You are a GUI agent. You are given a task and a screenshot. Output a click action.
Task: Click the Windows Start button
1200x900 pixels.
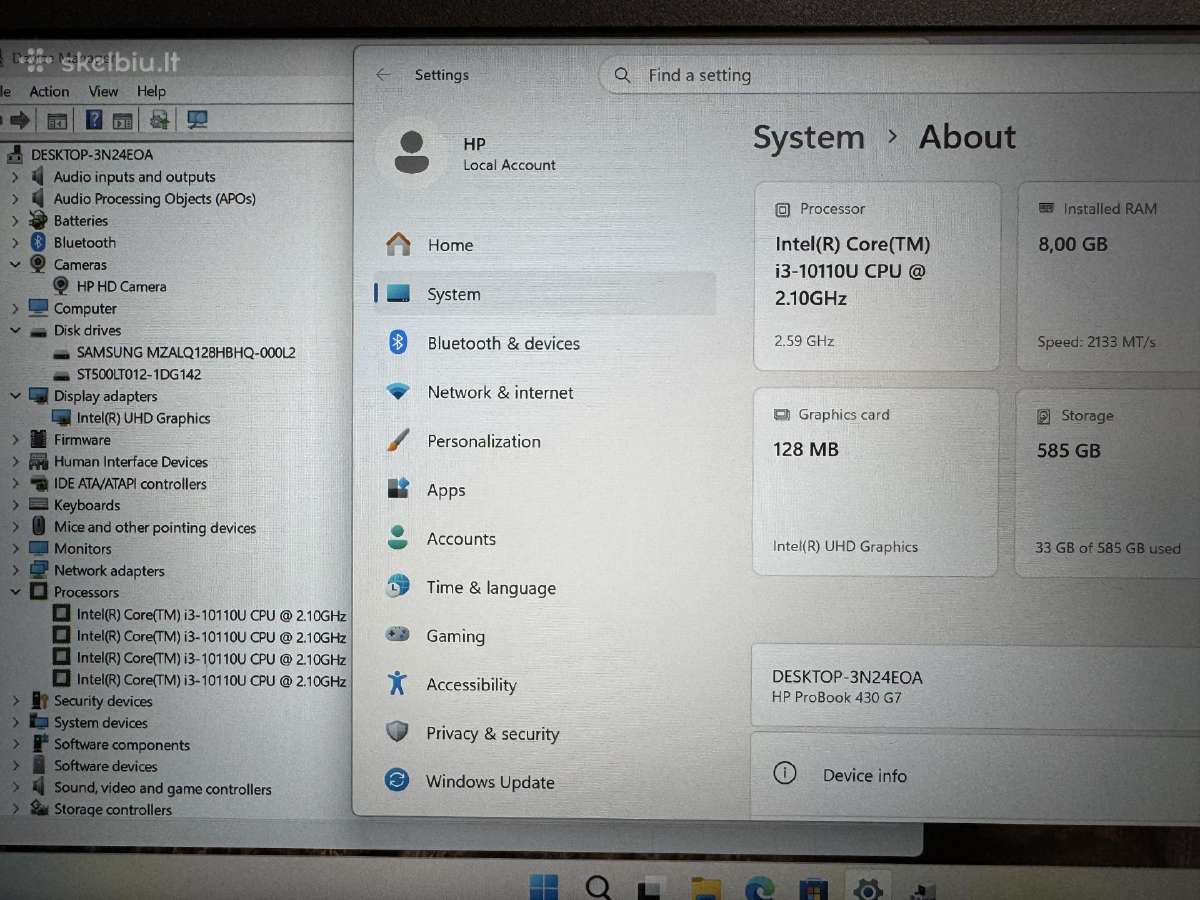544,887
